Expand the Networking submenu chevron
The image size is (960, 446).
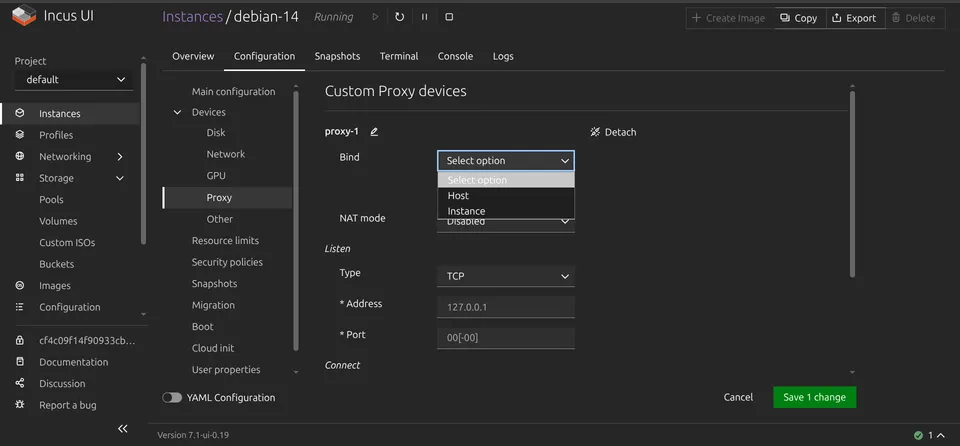(120, 157)
